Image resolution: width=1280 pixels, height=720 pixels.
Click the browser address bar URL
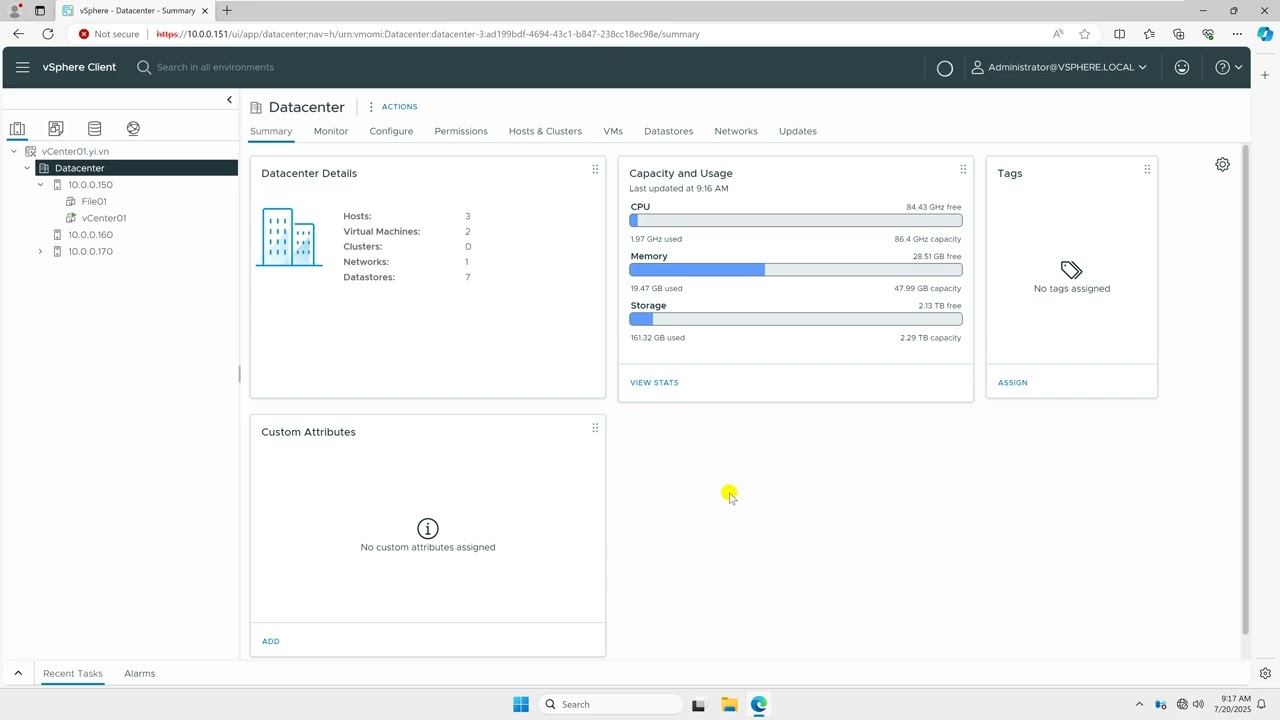coord(428,34)
